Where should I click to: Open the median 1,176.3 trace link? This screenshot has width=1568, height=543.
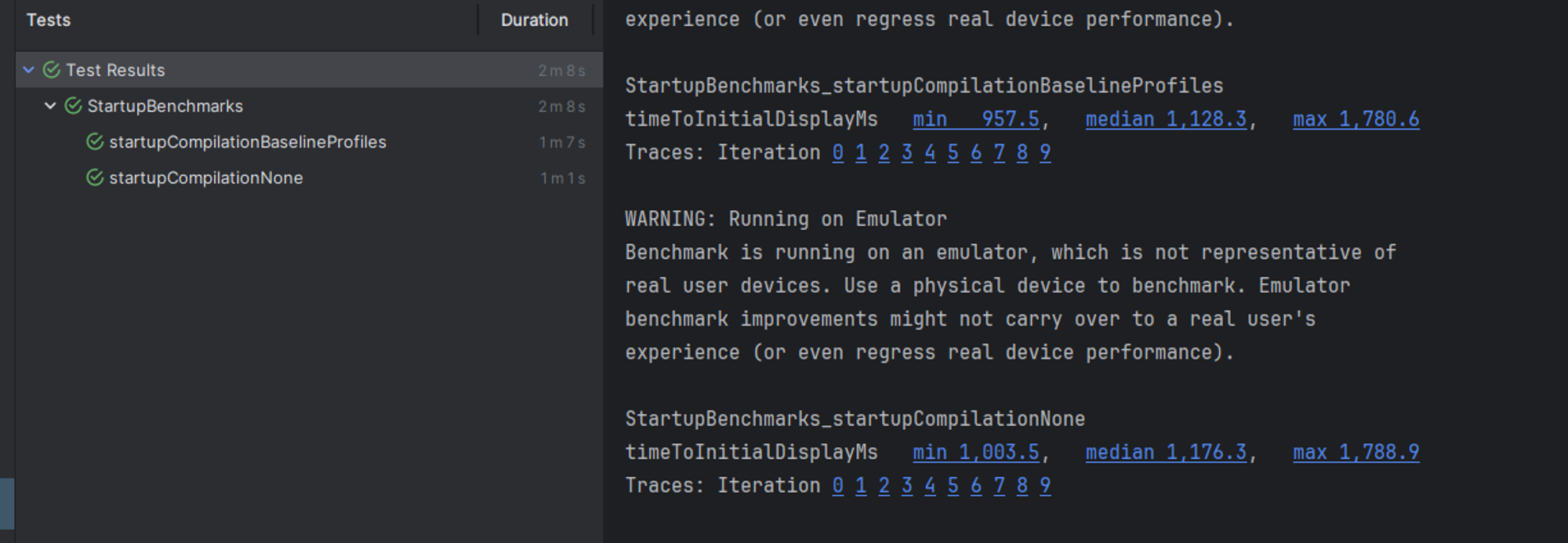[x=1165, y=453]
